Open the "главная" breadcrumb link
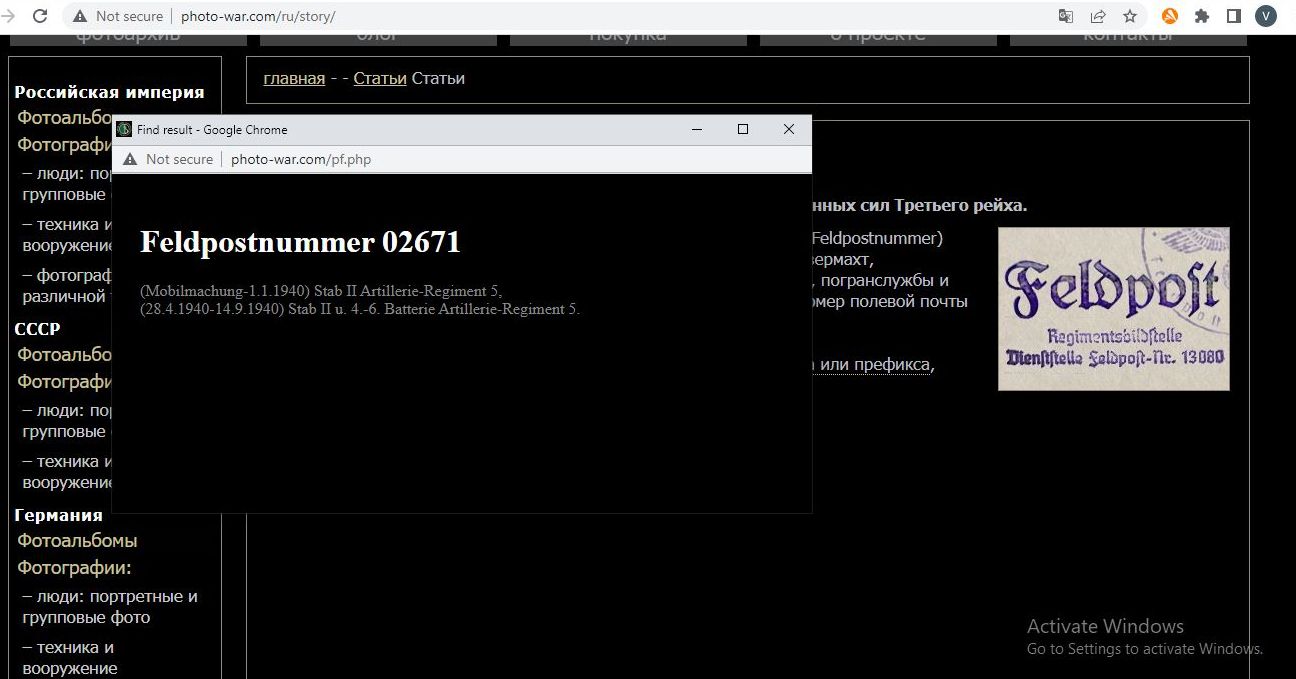 click(294, 78)
